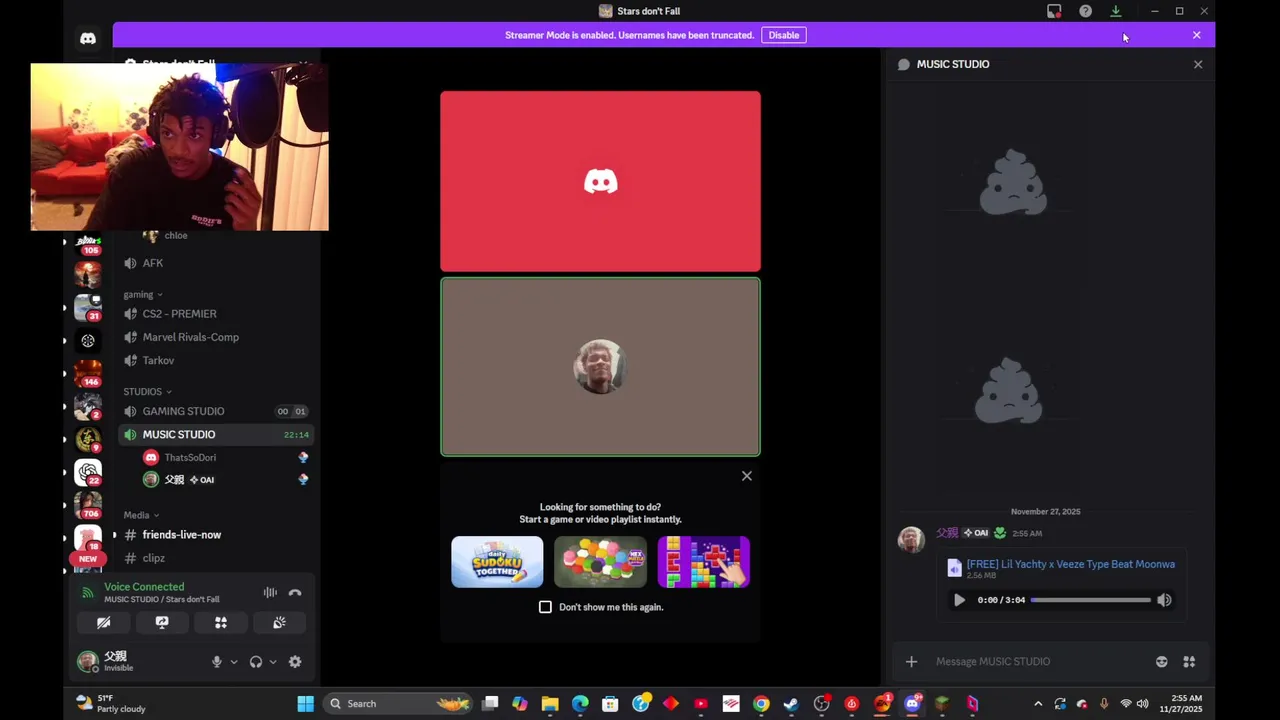Open the ChatGPT-logo server with 22 badge
This screenshot has height=720, width=1280.
coord(88,472)
